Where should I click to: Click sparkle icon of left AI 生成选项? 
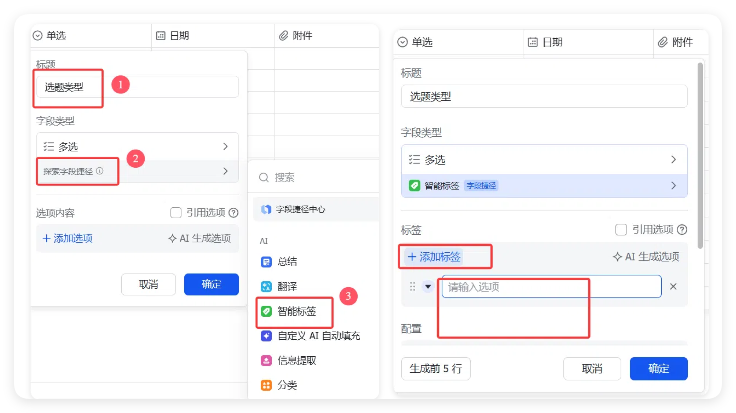pyautogui.click(x=172, y=238)
